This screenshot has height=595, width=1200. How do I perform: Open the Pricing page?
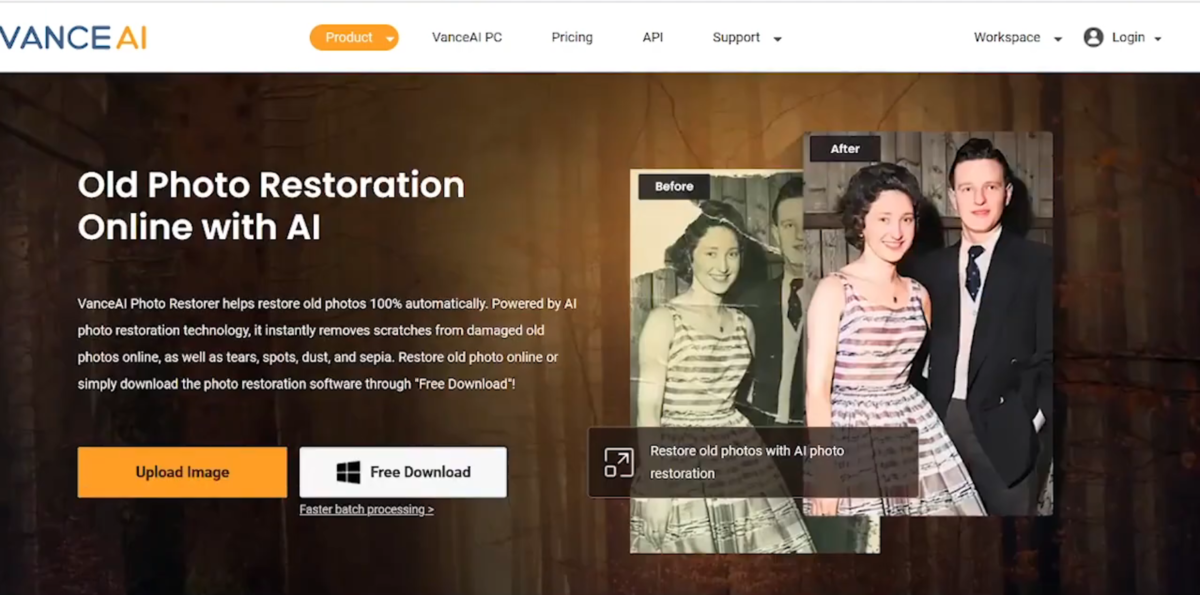[x=572, y=38]
